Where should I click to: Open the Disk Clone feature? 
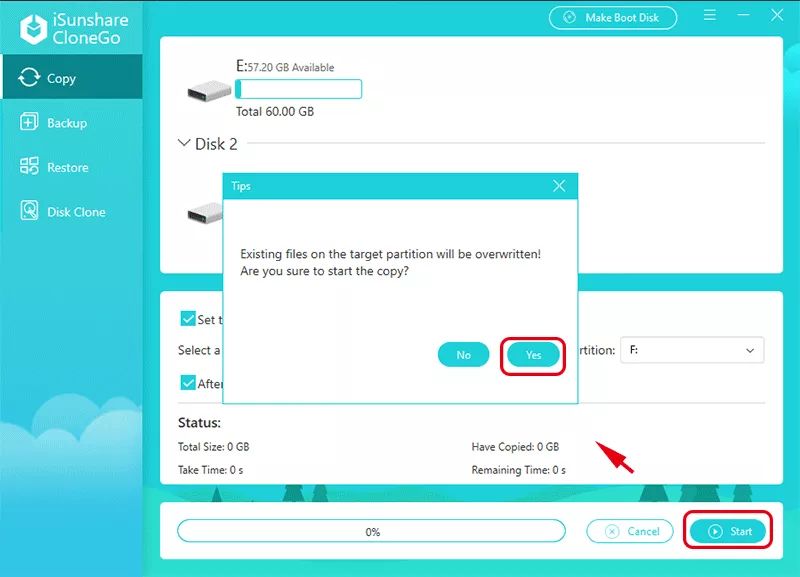70,211
